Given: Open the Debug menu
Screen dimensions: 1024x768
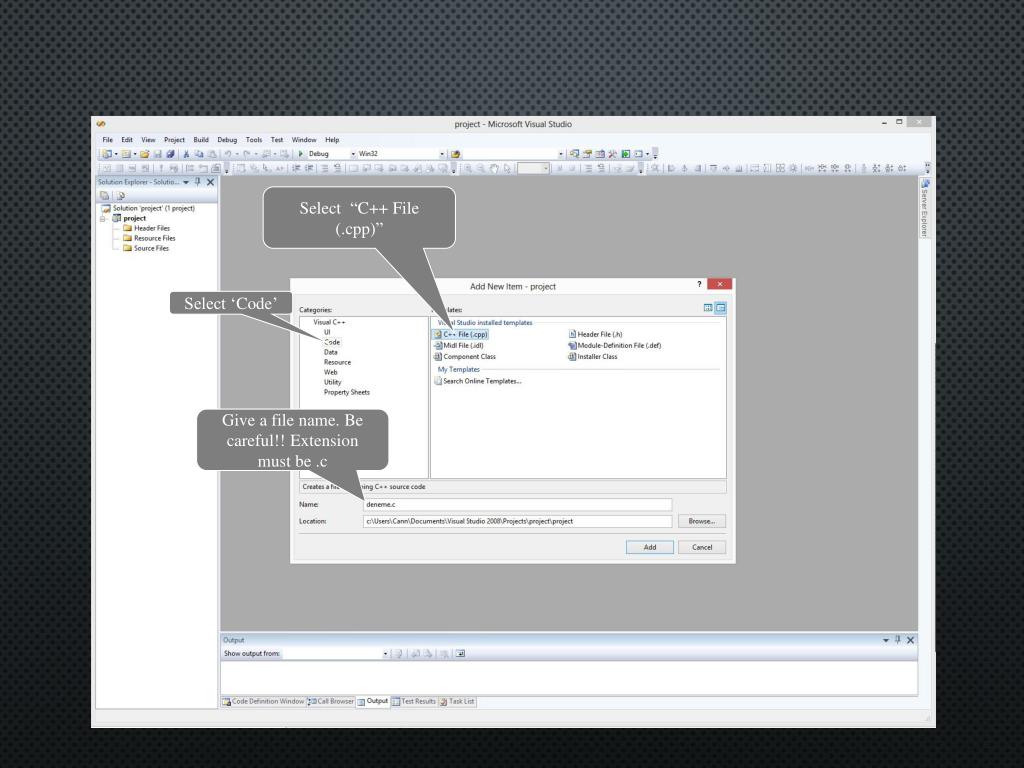Looking at the screenshot, I should (227, 140).
